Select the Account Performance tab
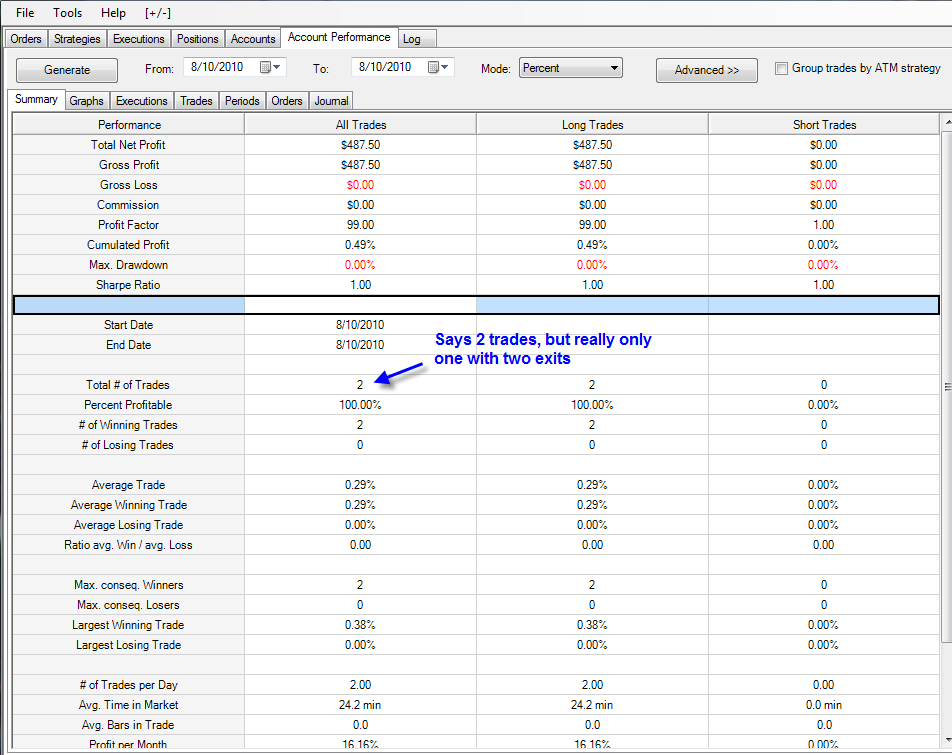 coord(339,37)
